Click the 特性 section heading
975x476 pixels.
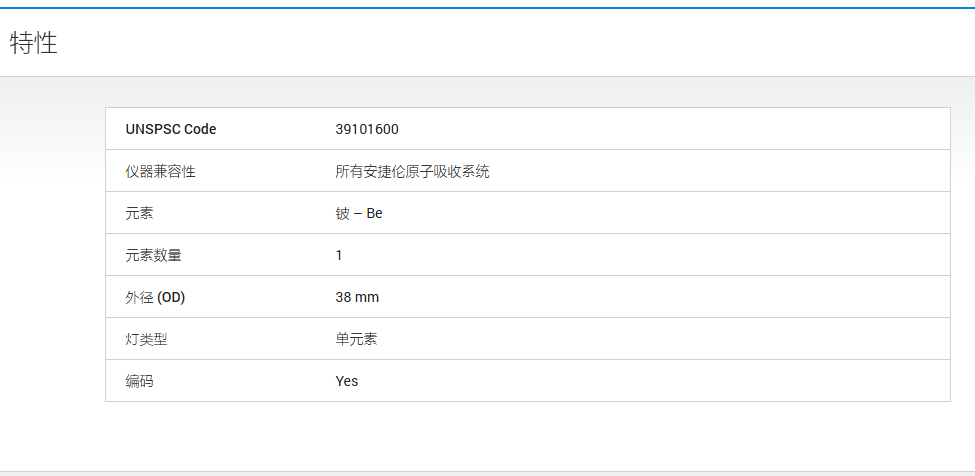pos(34,44)
